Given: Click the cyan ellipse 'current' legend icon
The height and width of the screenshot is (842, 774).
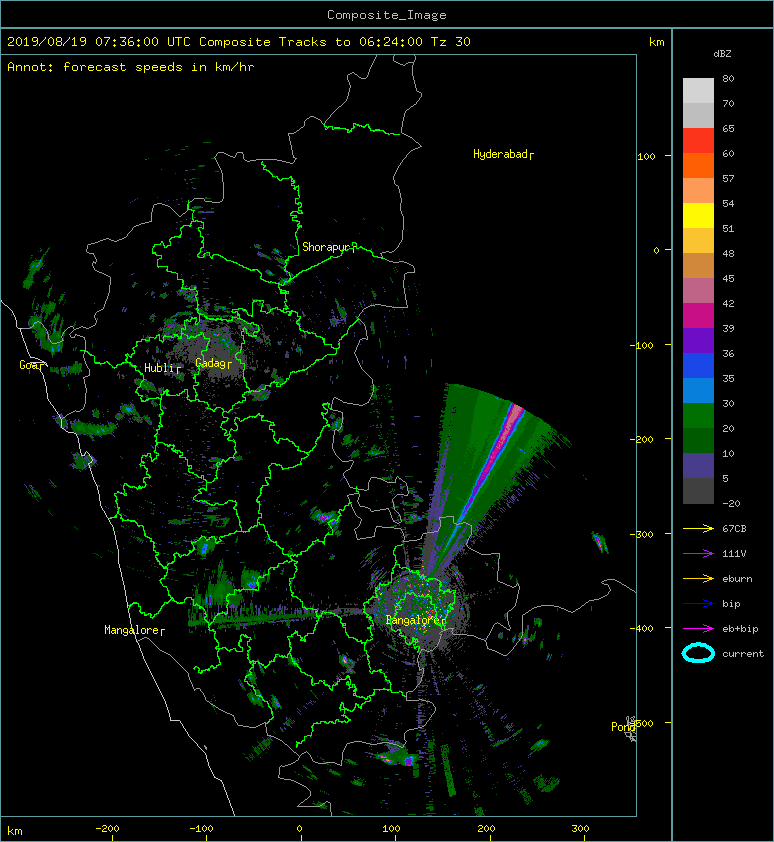Looking at the screenshot, I should [698, 653].
